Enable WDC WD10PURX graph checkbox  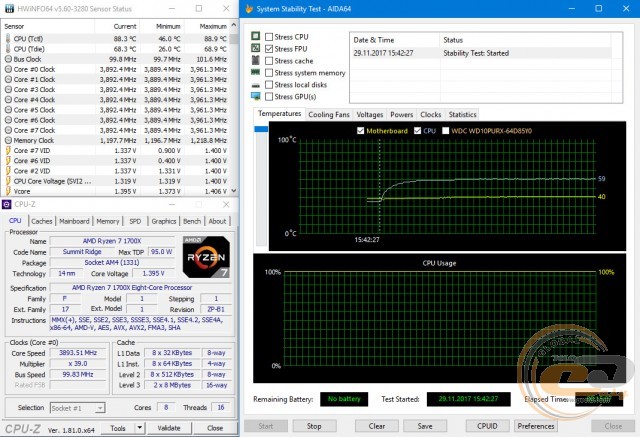pyautogui.click(x=446, y=131)
